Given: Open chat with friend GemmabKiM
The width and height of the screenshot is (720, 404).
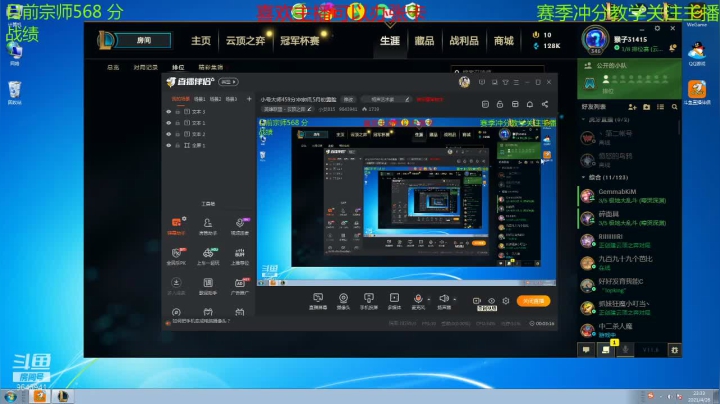Looking at the screenshot, I should coord(627,196).
